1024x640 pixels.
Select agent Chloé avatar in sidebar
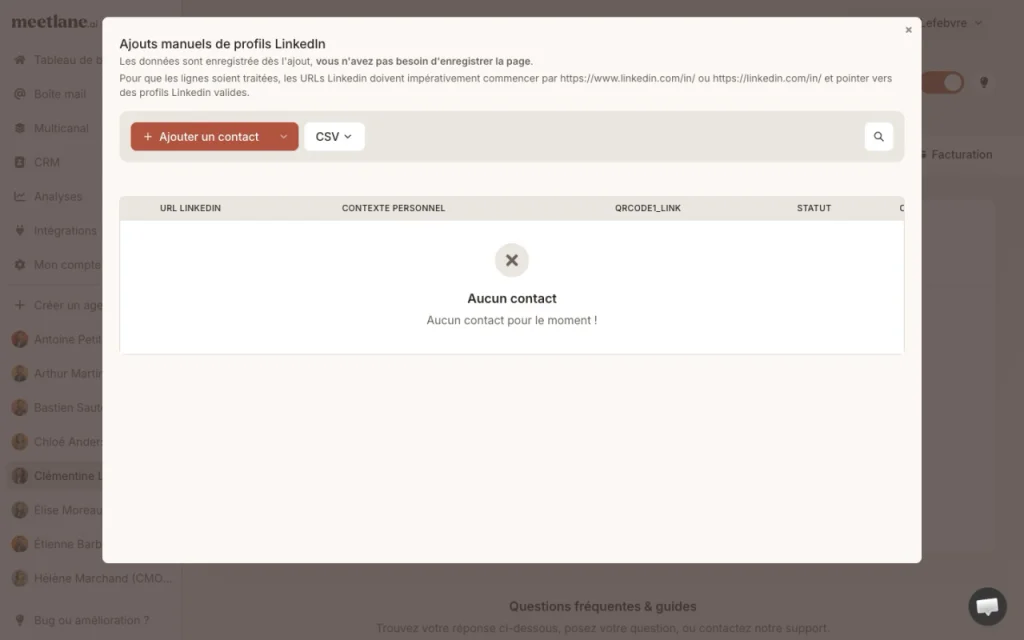tap(20, 441)
